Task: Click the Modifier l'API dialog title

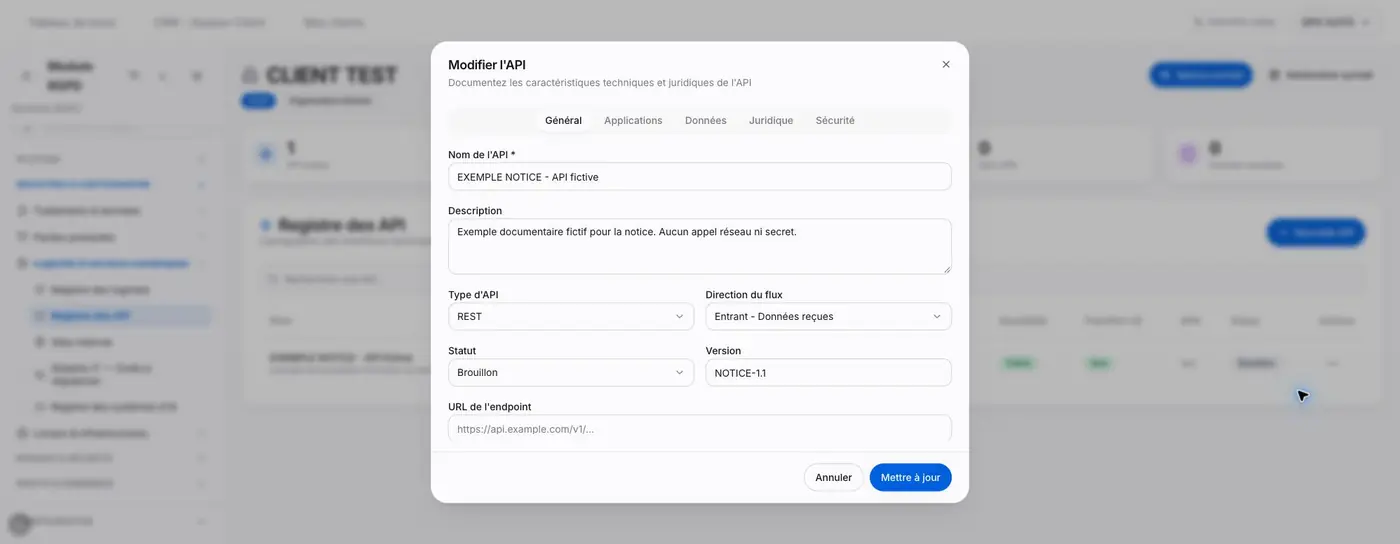Action: coord(487,65)
